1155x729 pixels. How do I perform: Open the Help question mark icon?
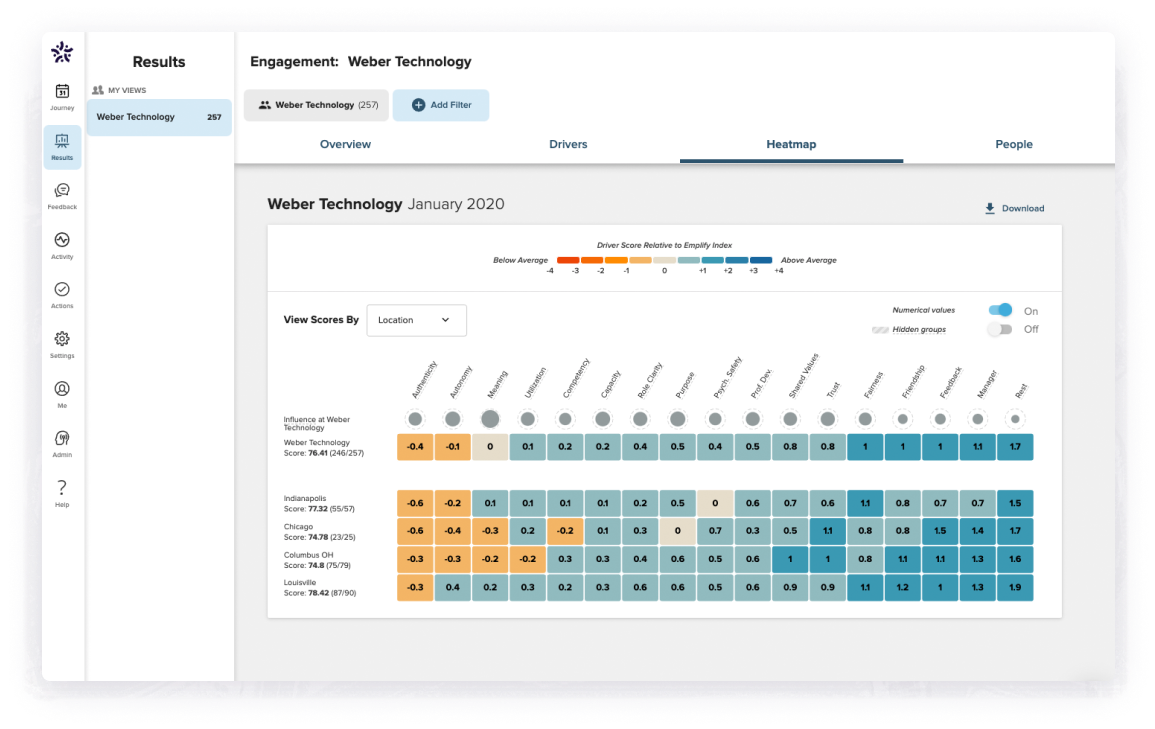(x=62, y=487)
